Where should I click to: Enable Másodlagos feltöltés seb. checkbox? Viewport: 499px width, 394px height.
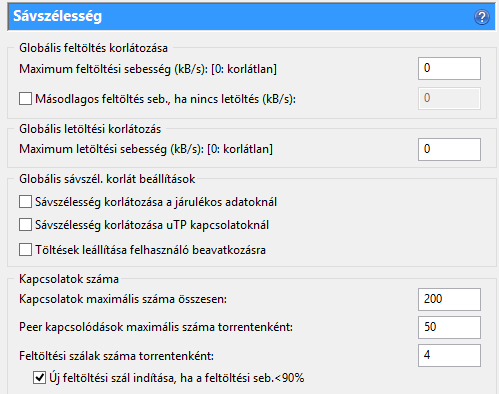(25, 99)
